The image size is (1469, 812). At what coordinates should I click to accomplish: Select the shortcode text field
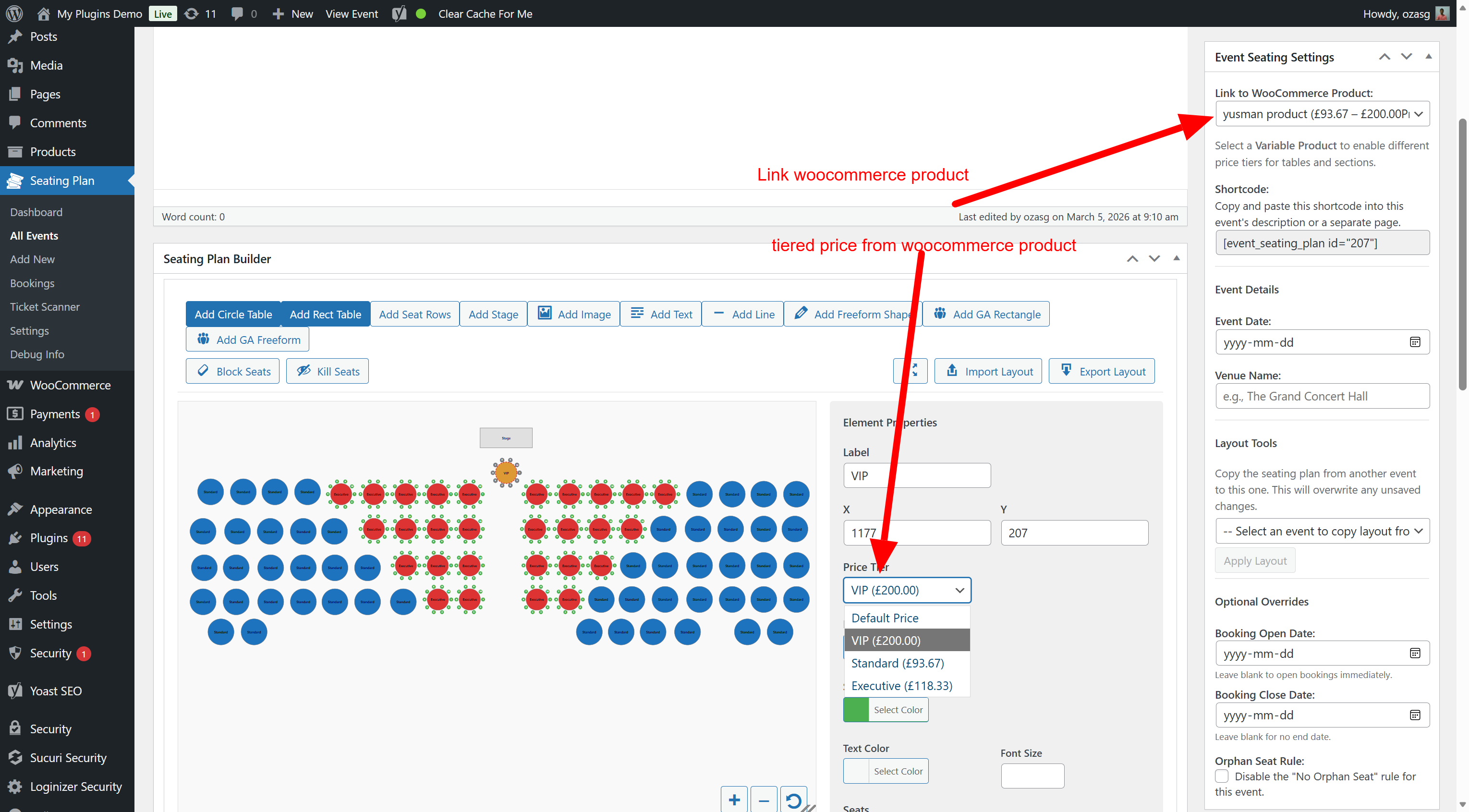click(1323, 242)
